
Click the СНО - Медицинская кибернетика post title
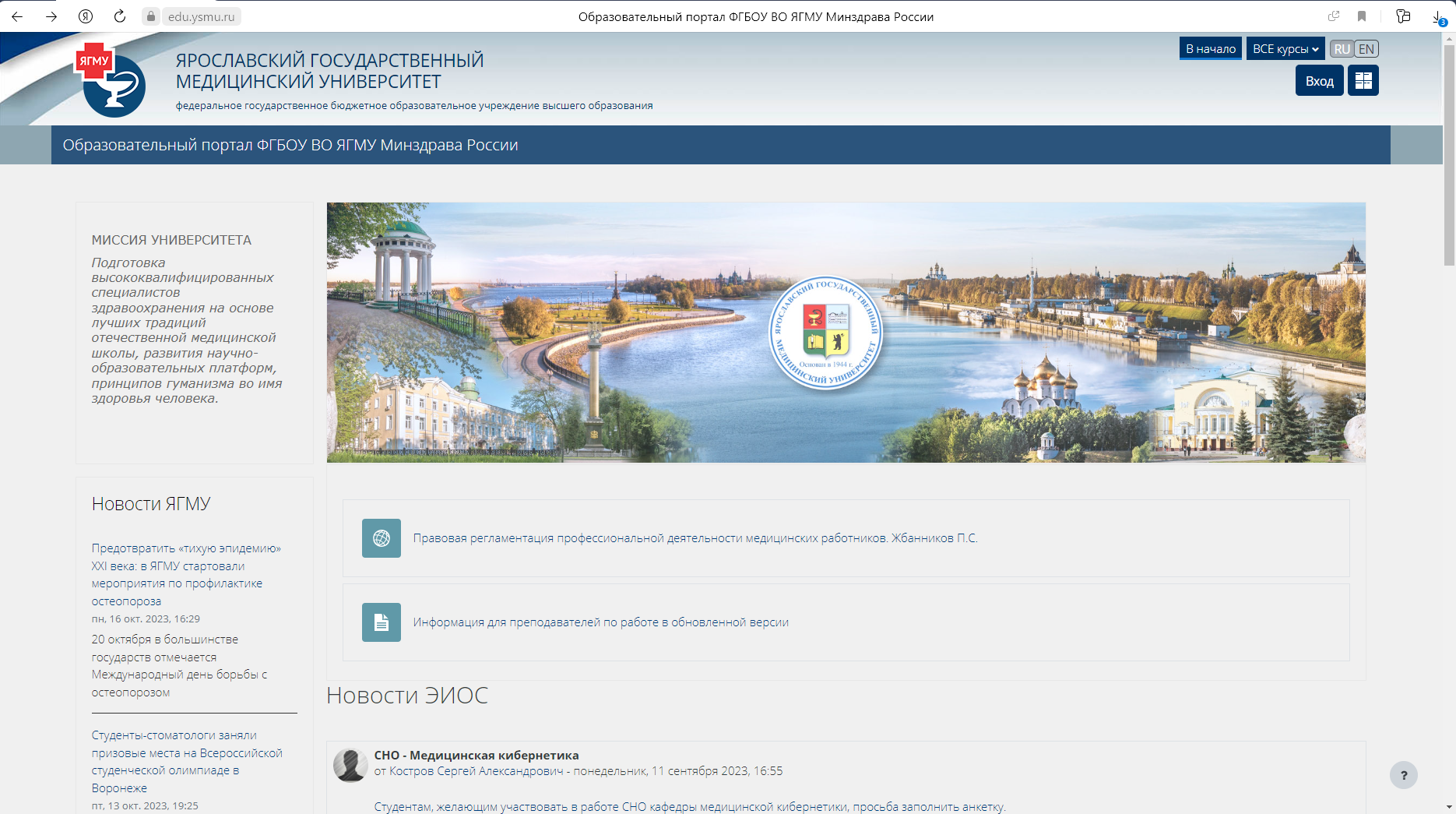(477, 755)
